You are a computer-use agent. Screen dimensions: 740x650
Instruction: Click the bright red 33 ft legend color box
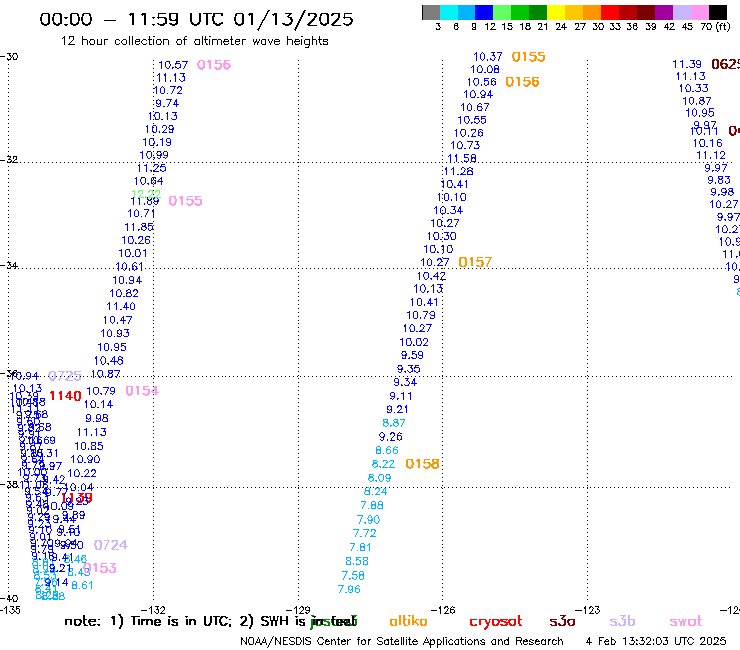coord(609,12)
